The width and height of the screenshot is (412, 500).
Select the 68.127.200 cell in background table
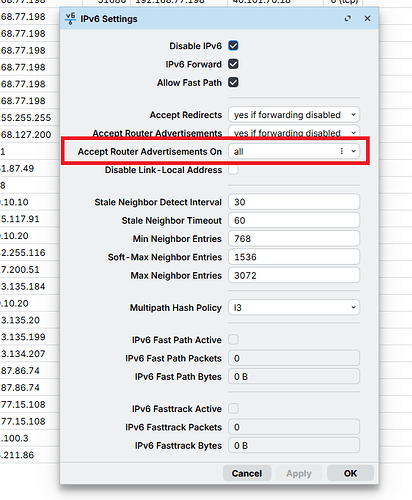(x=26, y=135)
